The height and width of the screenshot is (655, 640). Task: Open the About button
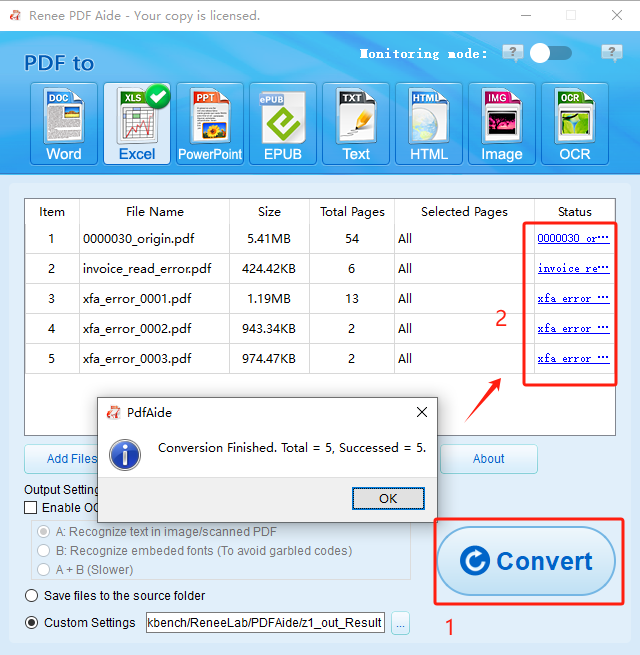[x=488, y=459]
